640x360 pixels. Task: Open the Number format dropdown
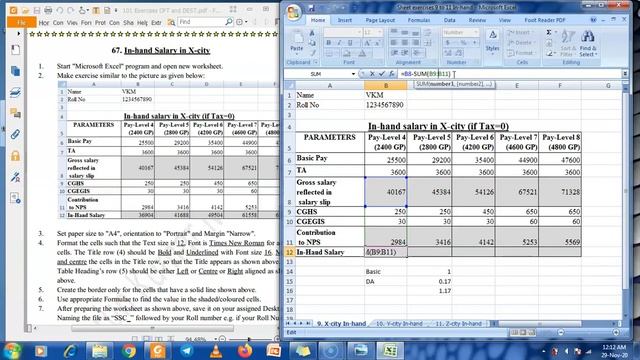click(476, 32)
